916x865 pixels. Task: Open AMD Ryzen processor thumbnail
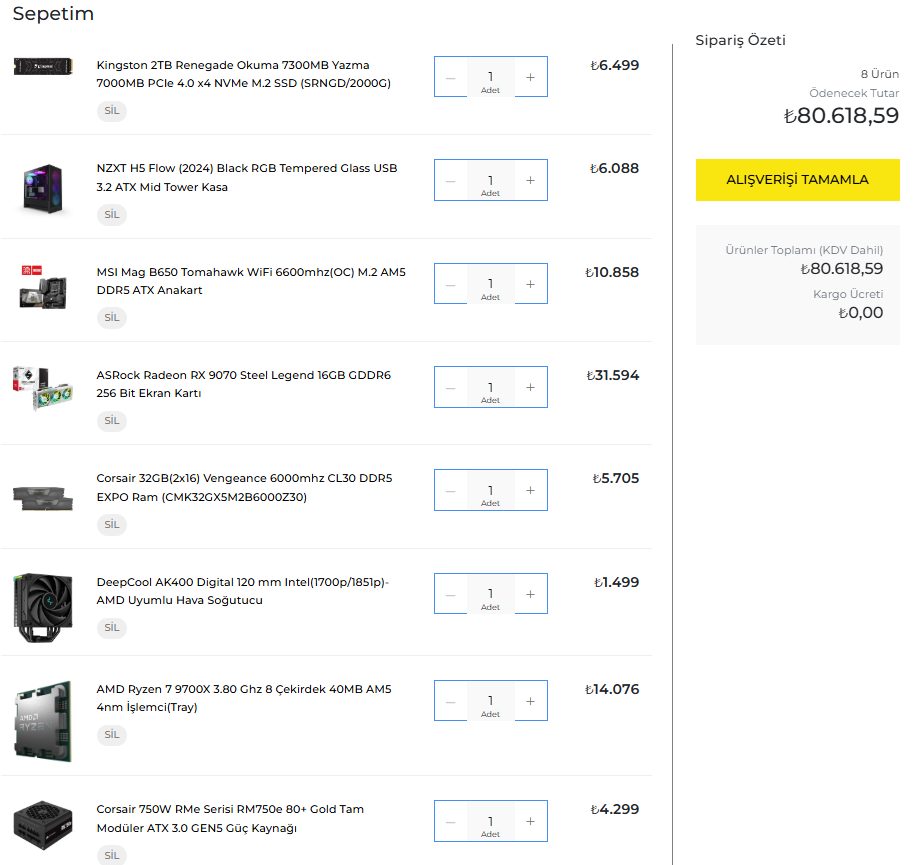(43, 721)
